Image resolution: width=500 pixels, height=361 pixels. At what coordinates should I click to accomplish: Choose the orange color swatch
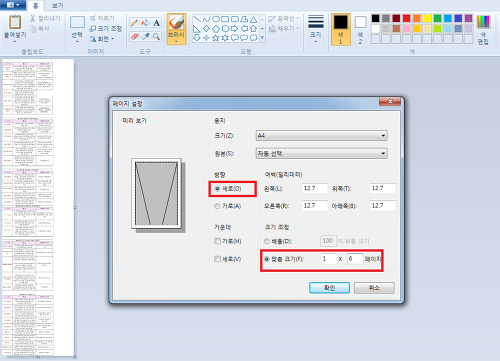417,18
